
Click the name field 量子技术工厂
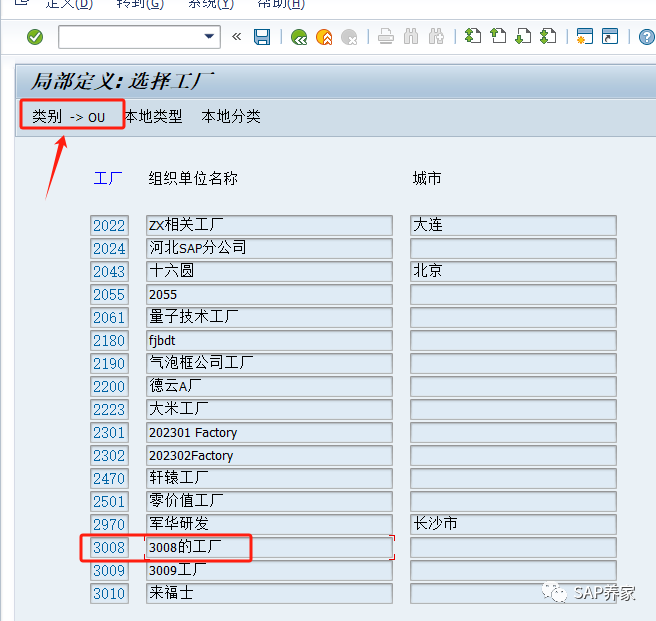tap(269, 318)
